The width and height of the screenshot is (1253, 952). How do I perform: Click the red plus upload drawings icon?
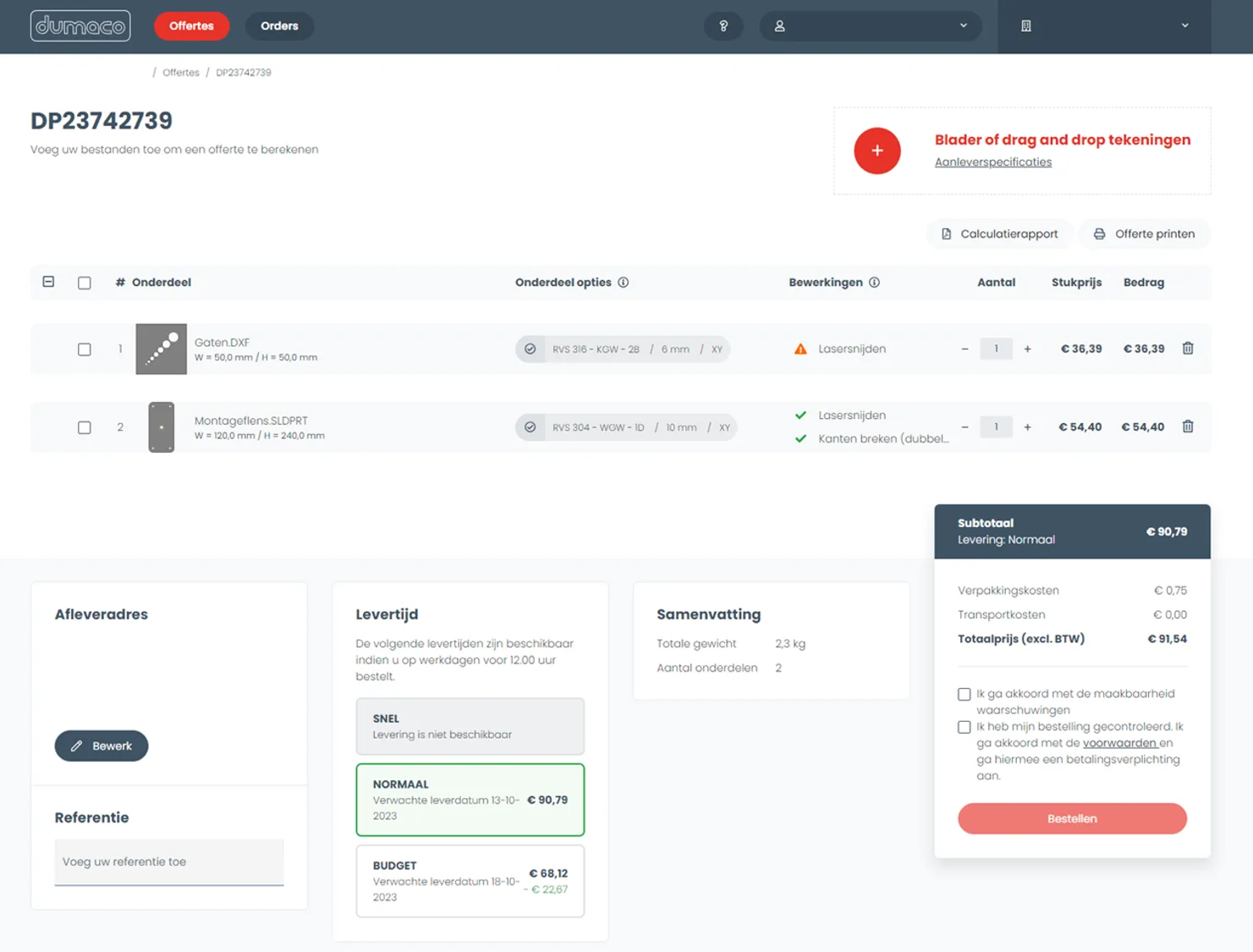point(877,151)
